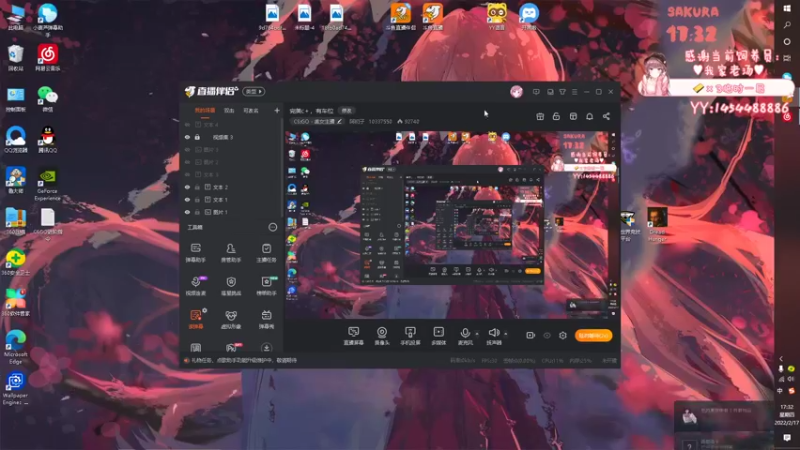800x450 pixels.
Task: Add 摄像头 camera source
Action: click(382, 336)
